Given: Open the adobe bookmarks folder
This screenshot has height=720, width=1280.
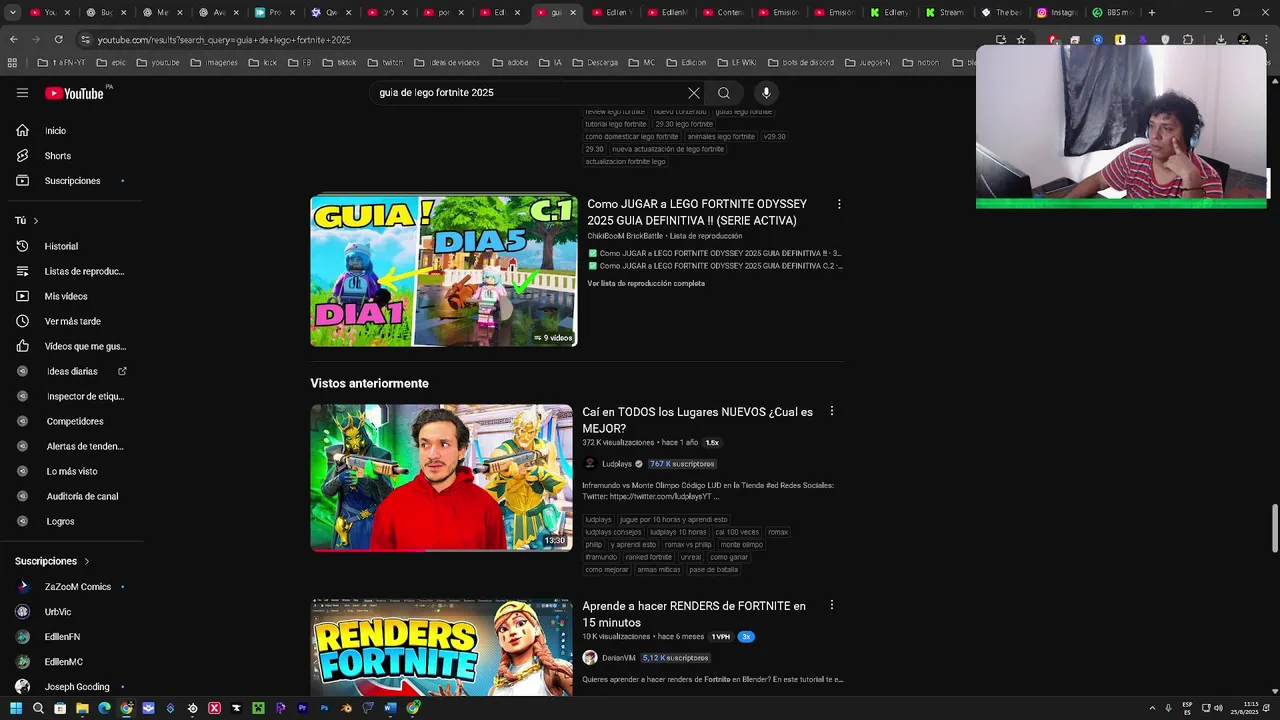Looking at the screenshot, I should (510, 63).
